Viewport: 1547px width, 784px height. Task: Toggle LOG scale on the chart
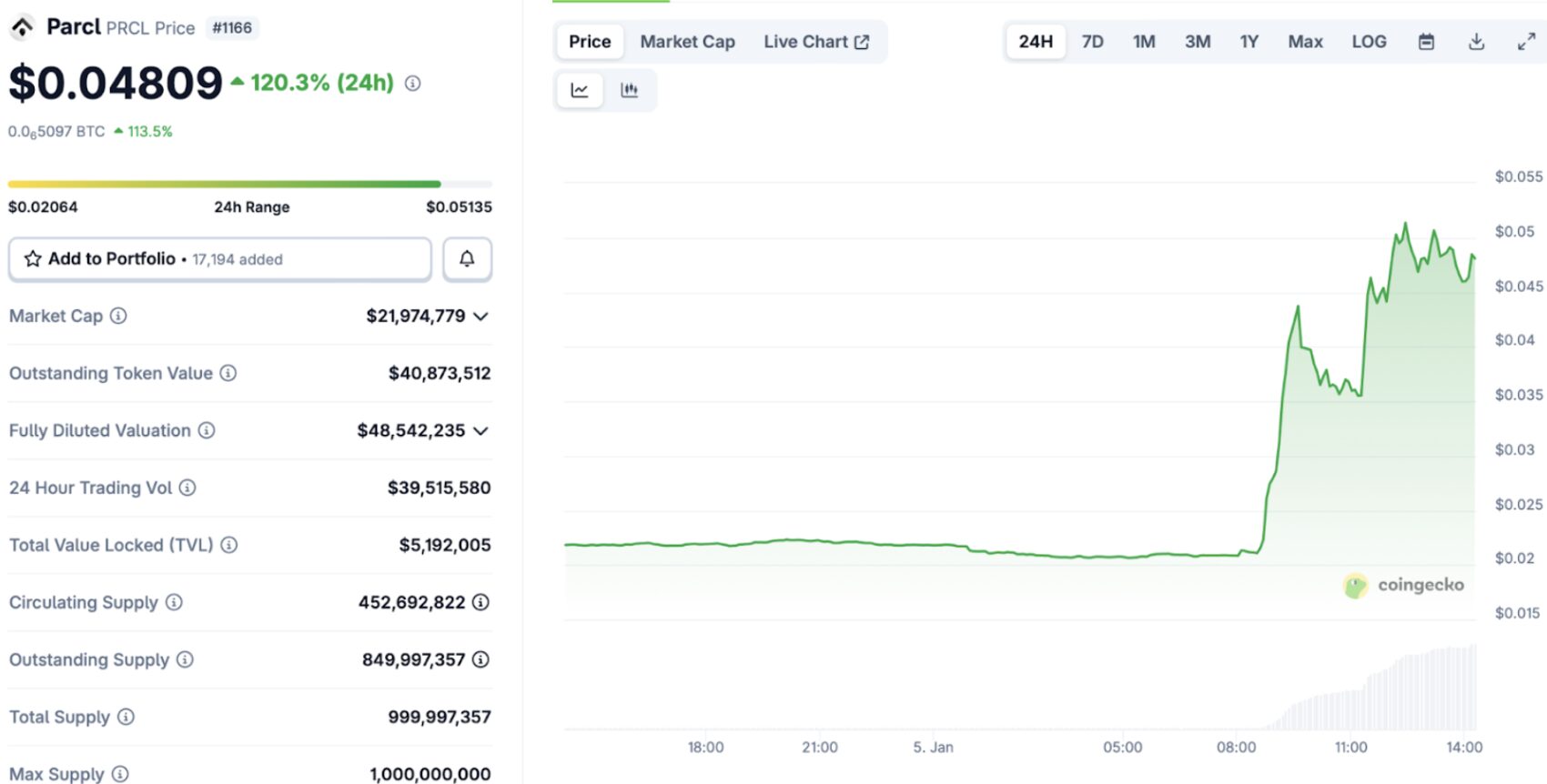(x=1369, y=42)
